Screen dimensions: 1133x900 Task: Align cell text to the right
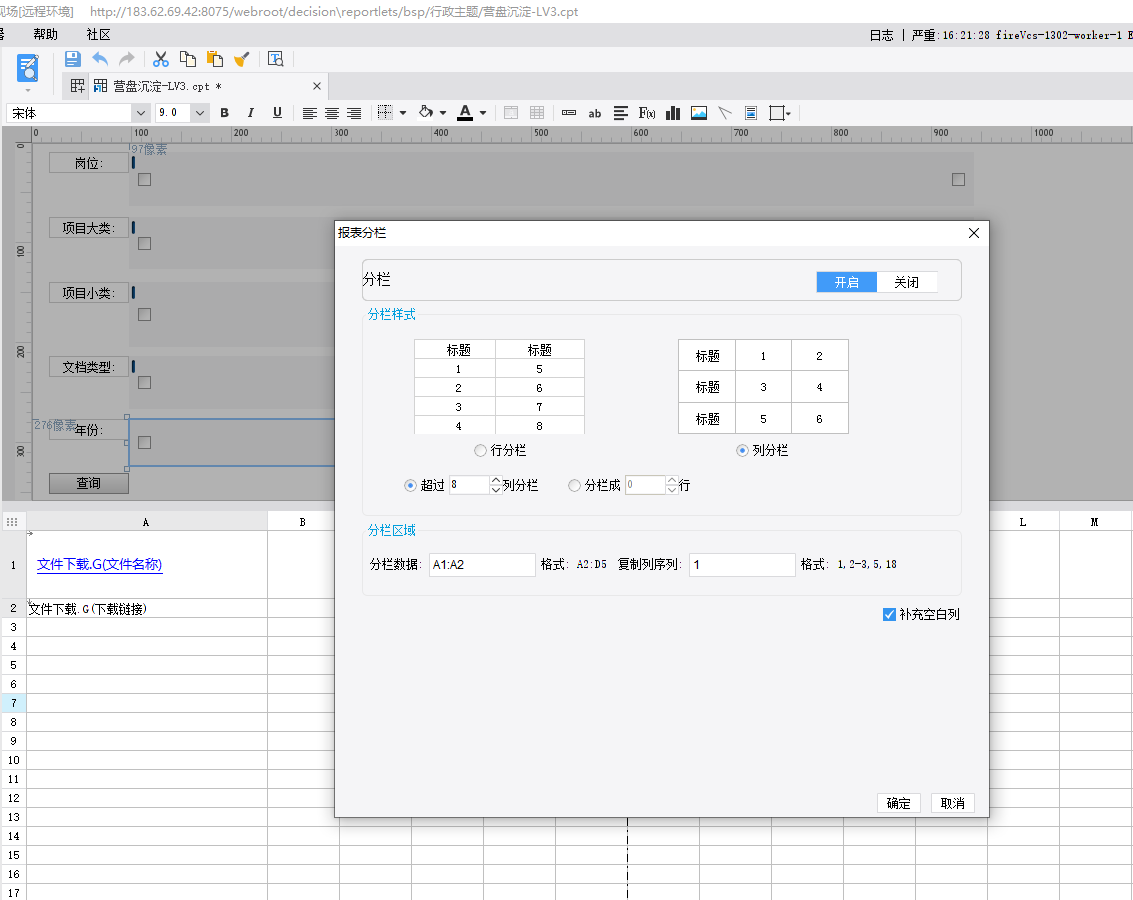pos(354,113)
